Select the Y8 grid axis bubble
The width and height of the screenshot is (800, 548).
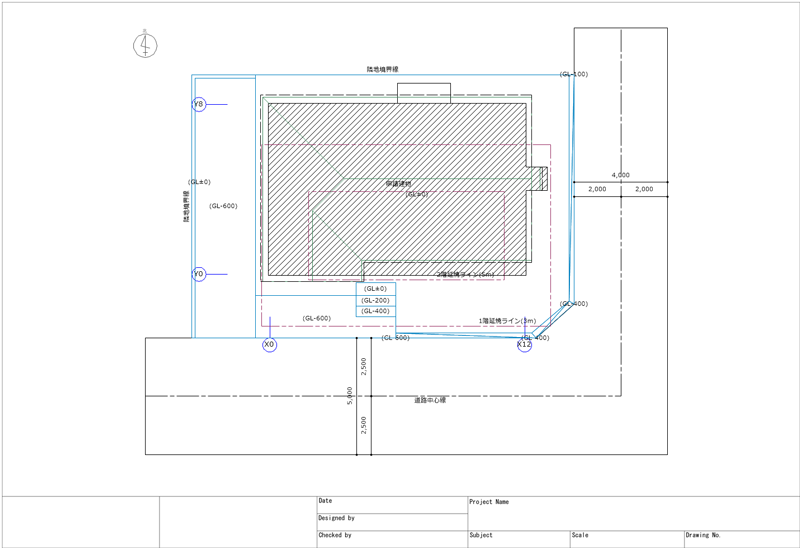tap(199, 104)
